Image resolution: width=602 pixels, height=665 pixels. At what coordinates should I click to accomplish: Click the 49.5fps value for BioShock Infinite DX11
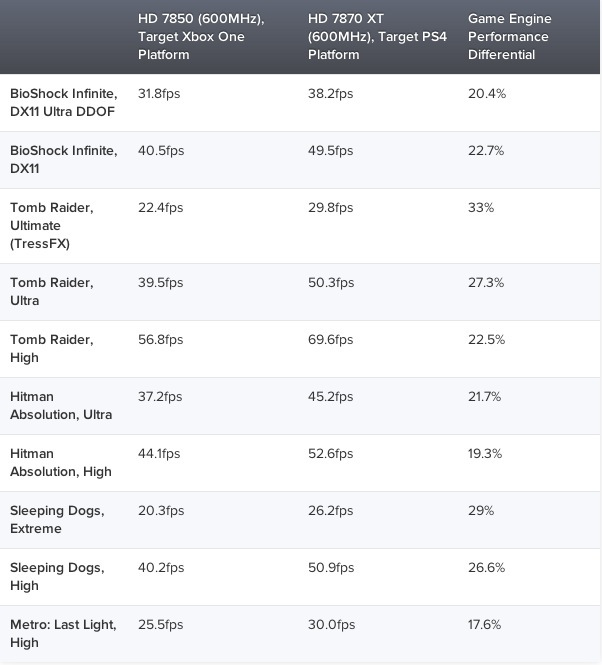pyautogui.click(x=331, y=150)
